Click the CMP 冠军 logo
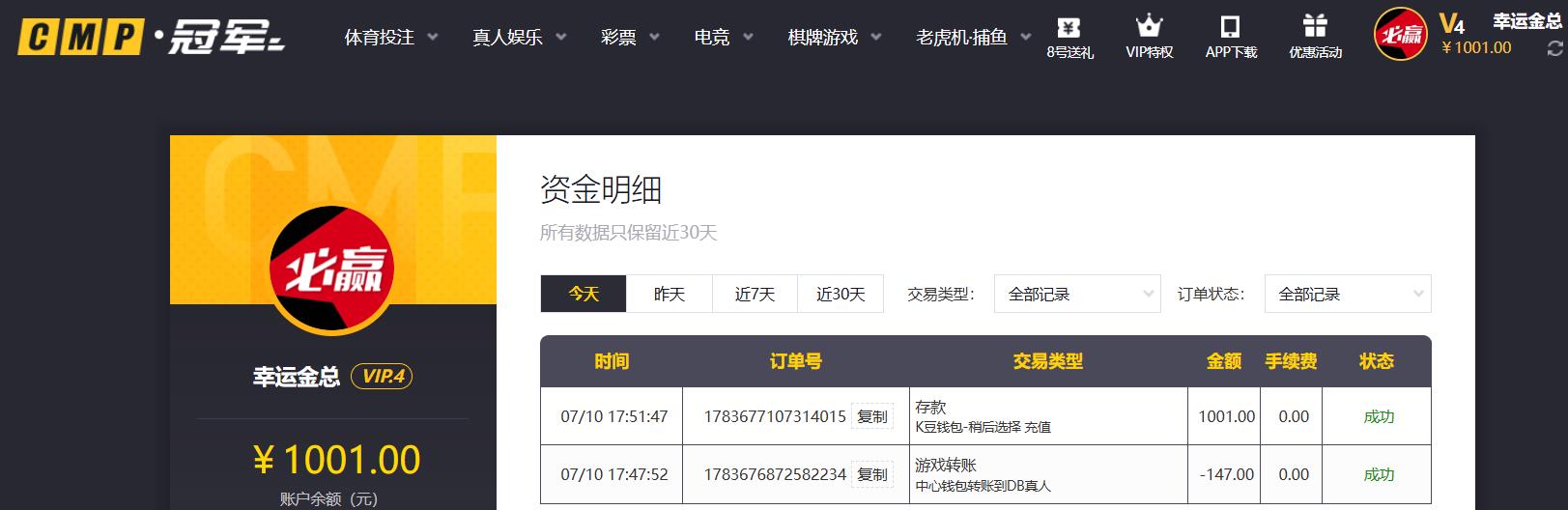This screenshot has width=1568, height=510. pyautogui.click(x=151, y=37)
